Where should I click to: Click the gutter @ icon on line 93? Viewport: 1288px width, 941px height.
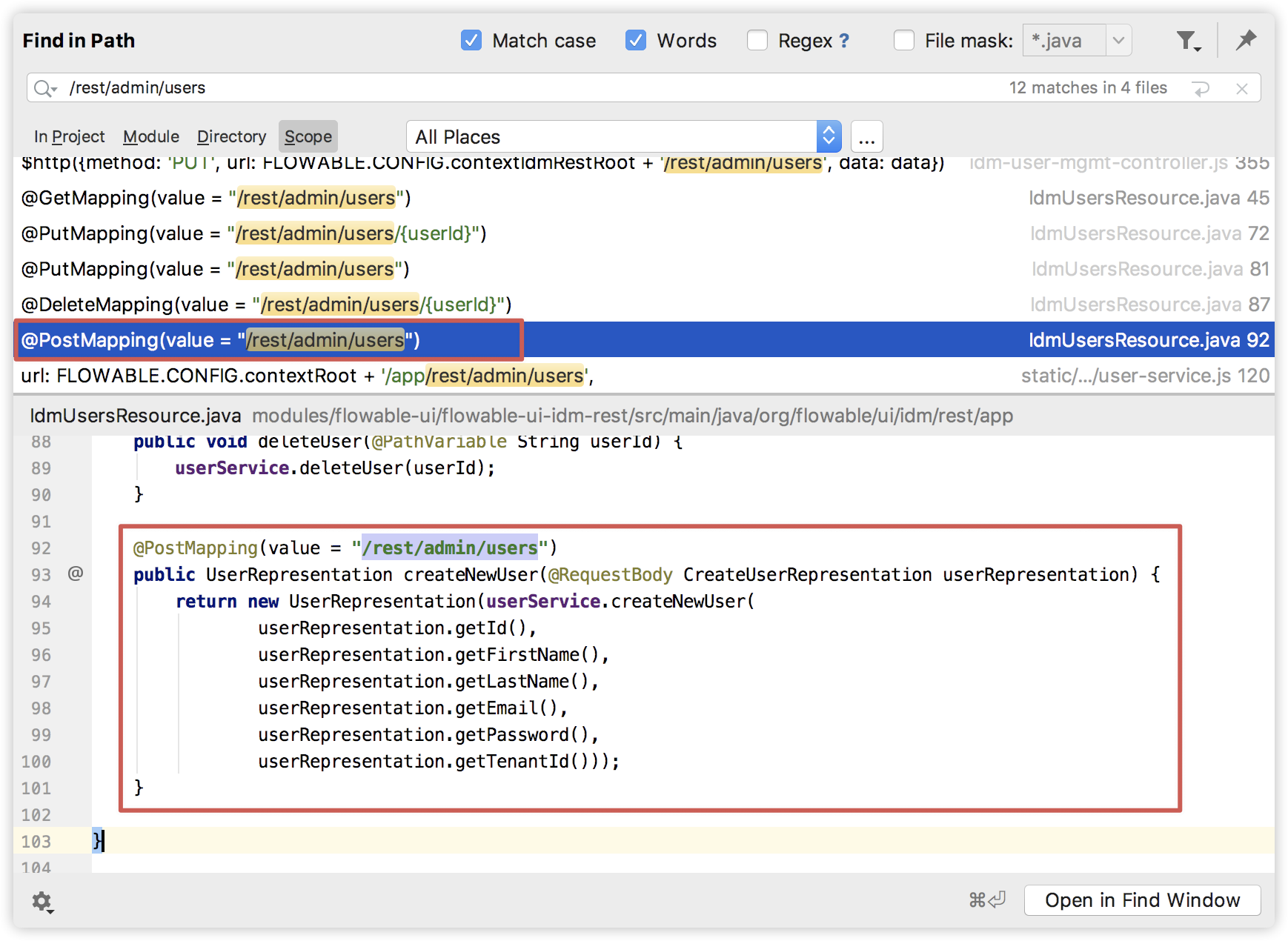(x=76, y=573)
